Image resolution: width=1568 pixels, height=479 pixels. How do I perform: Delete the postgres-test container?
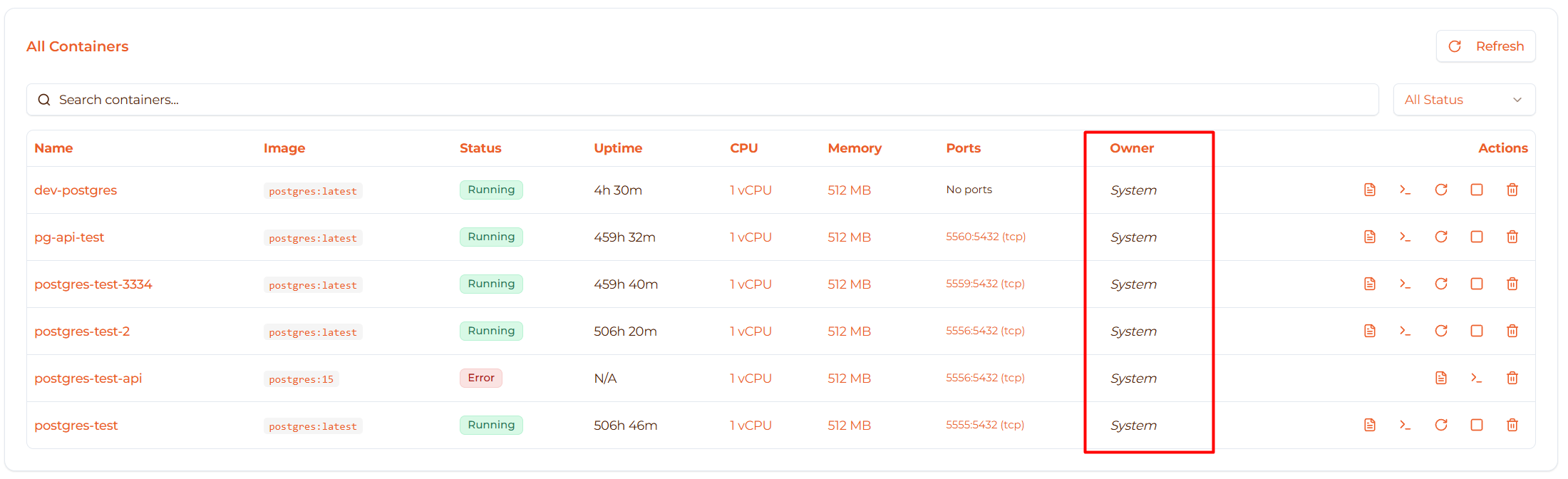click(1512, 425)
